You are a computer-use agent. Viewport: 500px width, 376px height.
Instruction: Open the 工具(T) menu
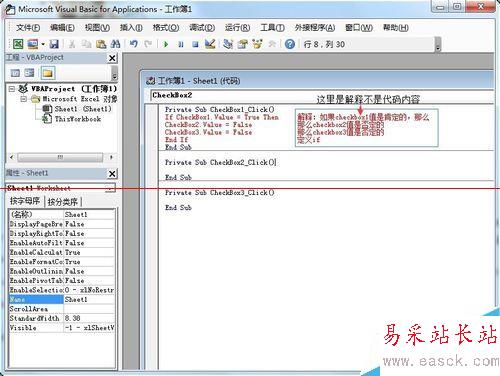pyautogui.click(x=272, y=27)
